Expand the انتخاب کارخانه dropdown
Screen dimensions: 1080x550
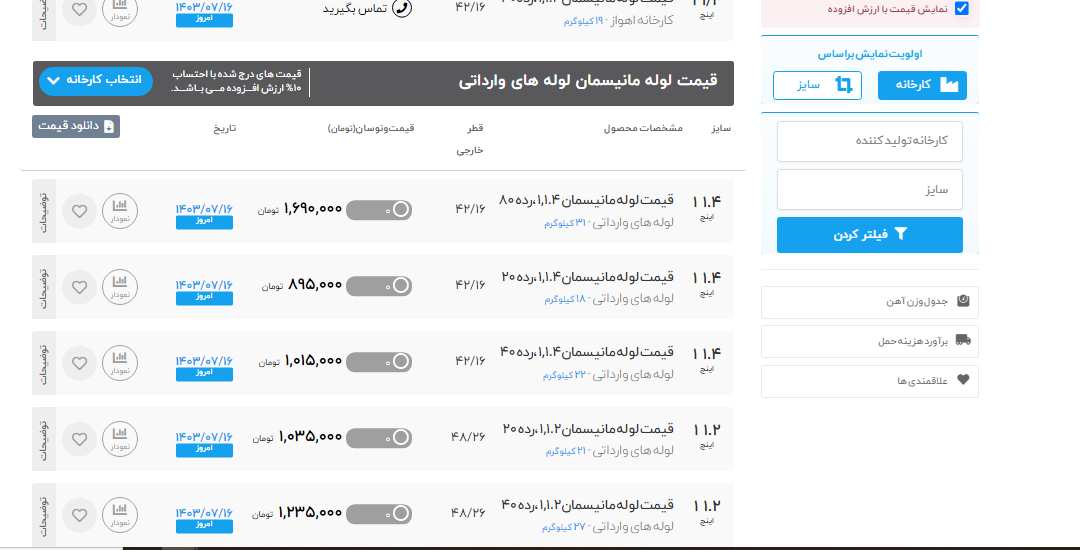click(95, 81)
